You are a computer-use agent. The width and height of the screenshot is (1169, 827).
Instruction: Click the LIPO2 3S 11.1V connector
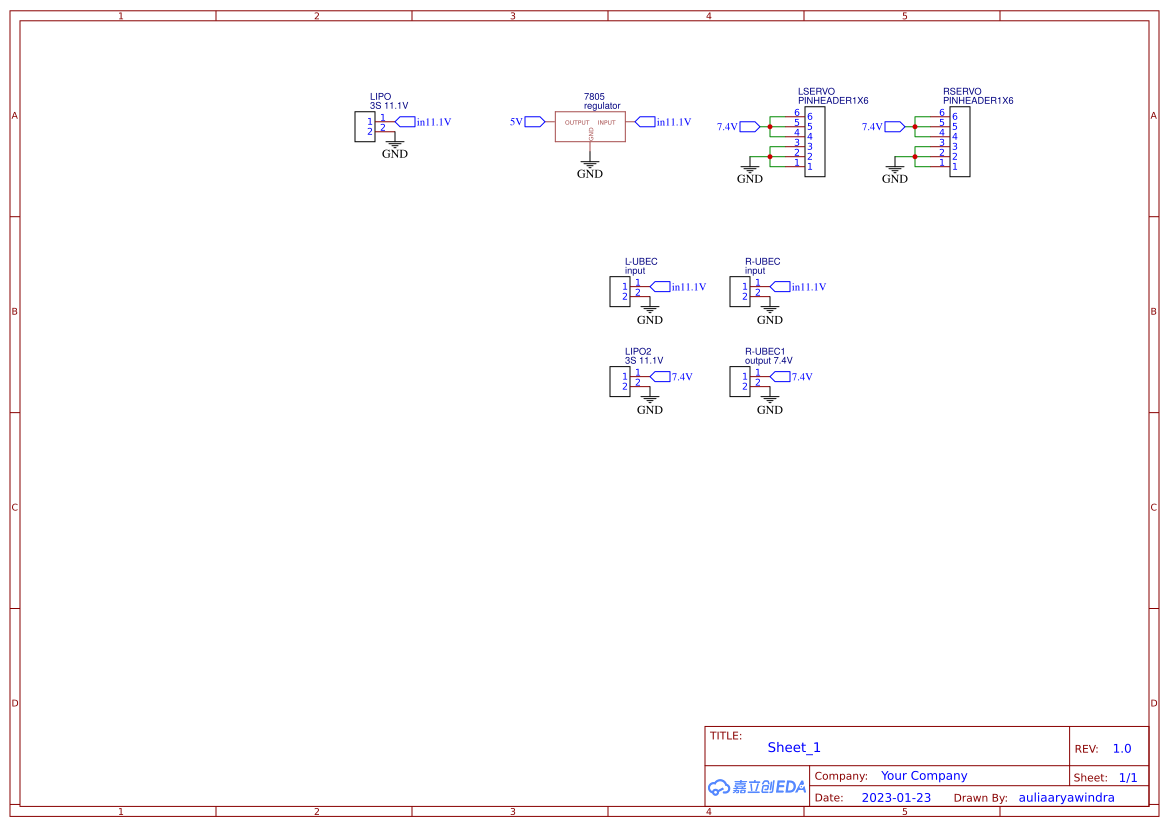(620, 381)
